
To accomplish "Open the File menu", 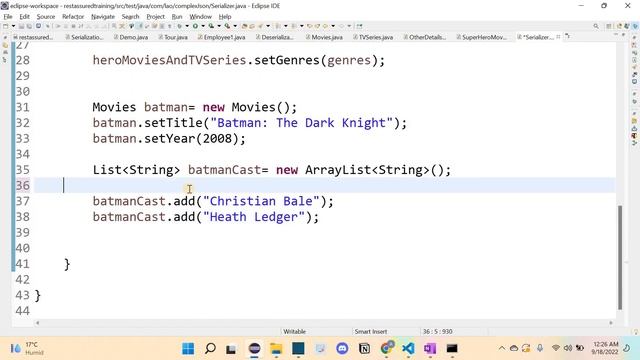I will tap(8, 17).
